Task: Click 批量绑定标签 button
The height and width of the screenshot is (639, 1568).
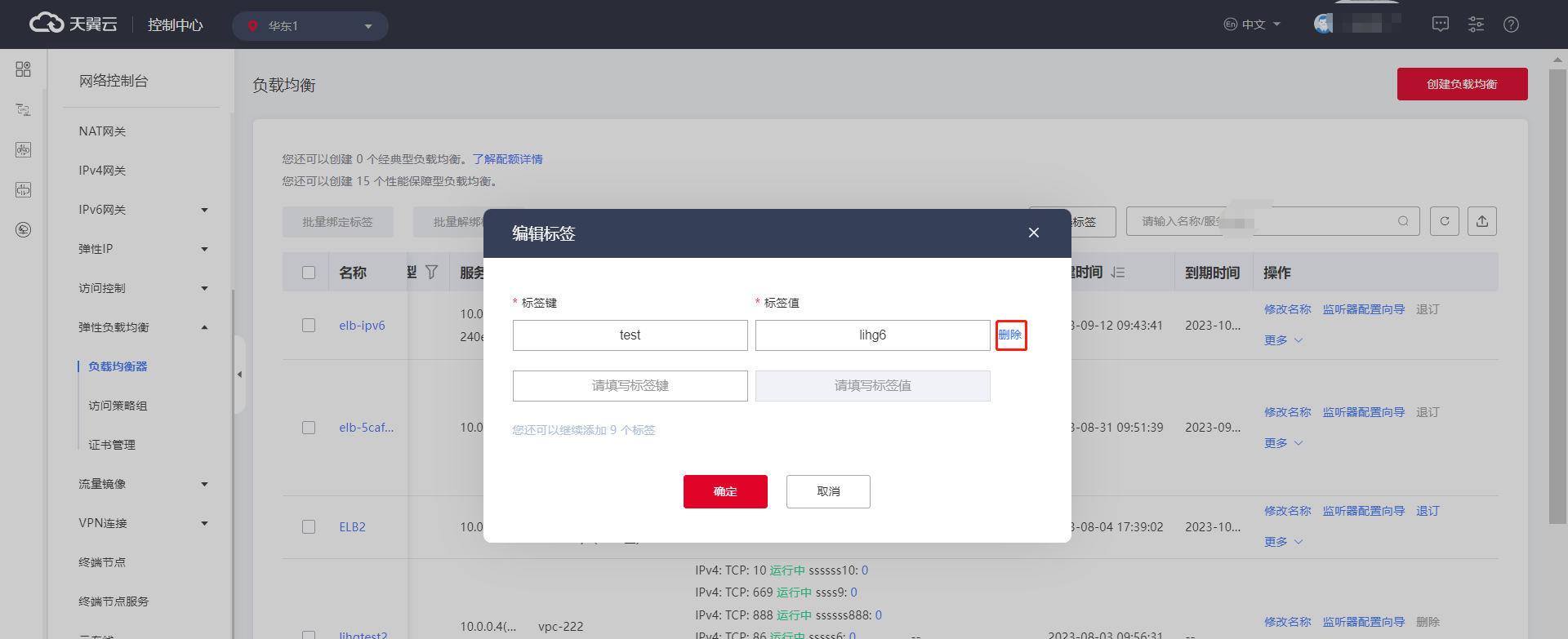Action: coord(337,222)
